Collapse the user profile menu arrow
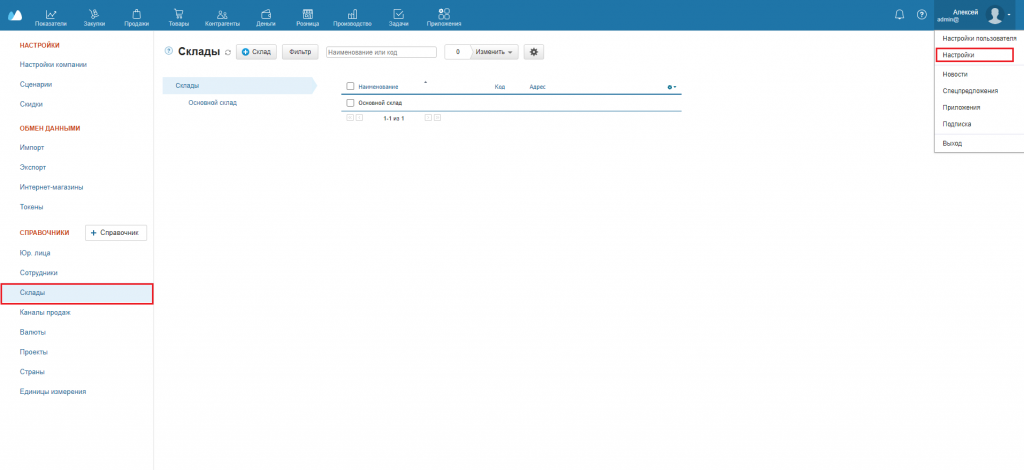1024x470 pixels. (x=1009, y=14)
